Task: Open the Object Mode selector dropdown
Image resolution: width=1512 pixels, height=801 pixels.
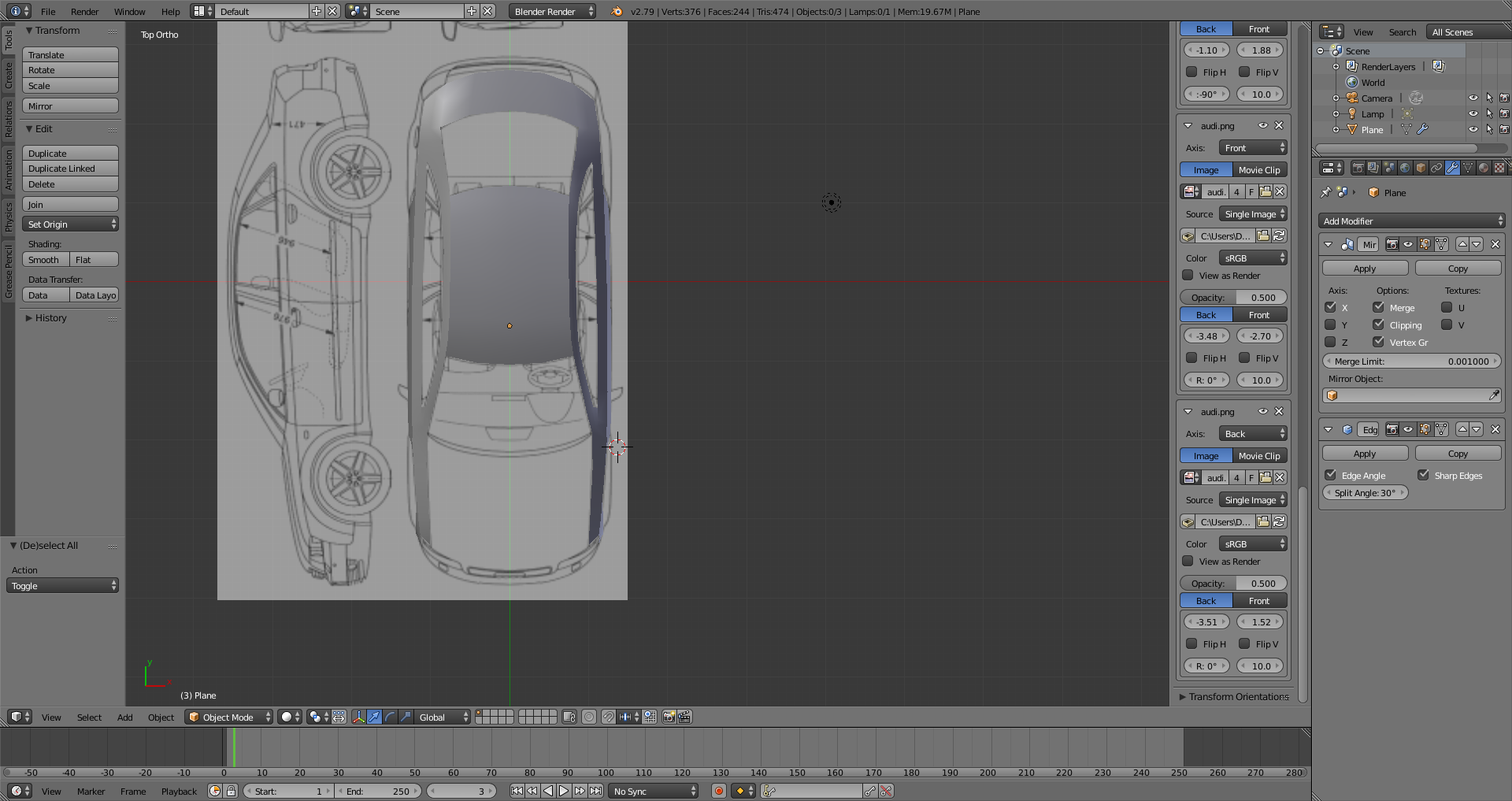Action: 228,717
